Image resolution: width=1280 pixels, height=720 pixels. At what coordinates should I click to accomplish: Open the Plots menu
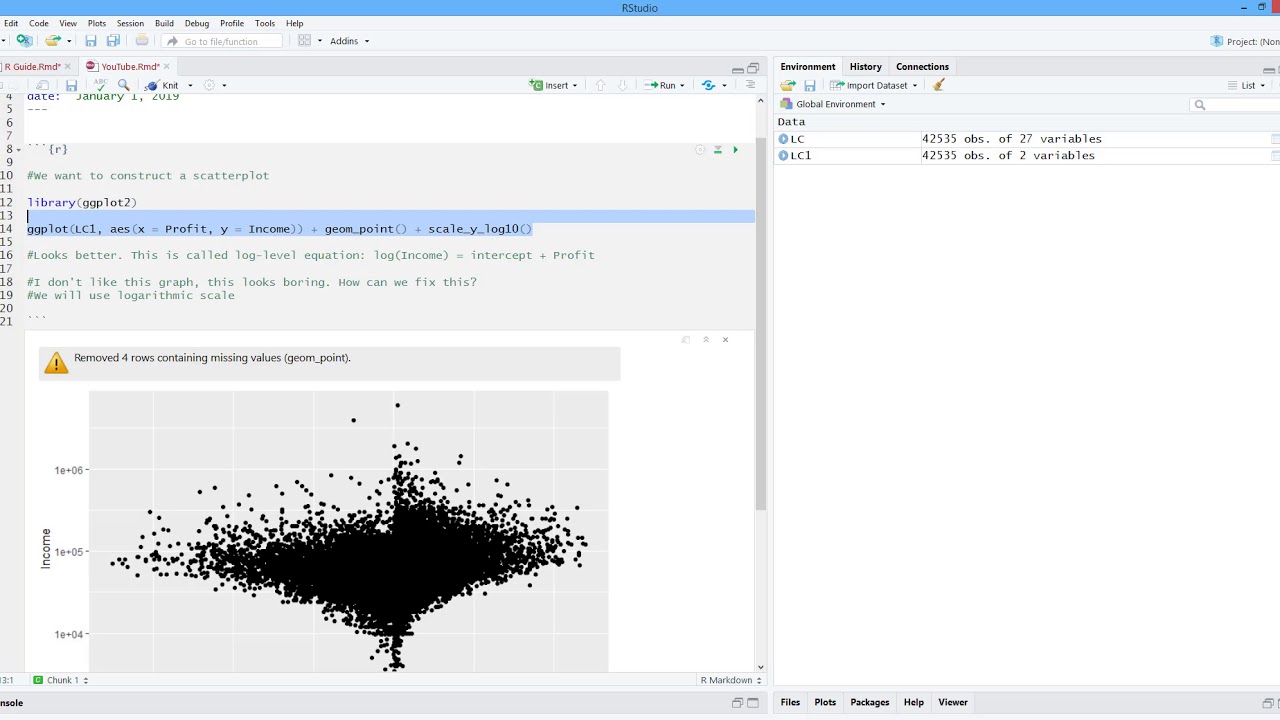(x=97, y=23)
